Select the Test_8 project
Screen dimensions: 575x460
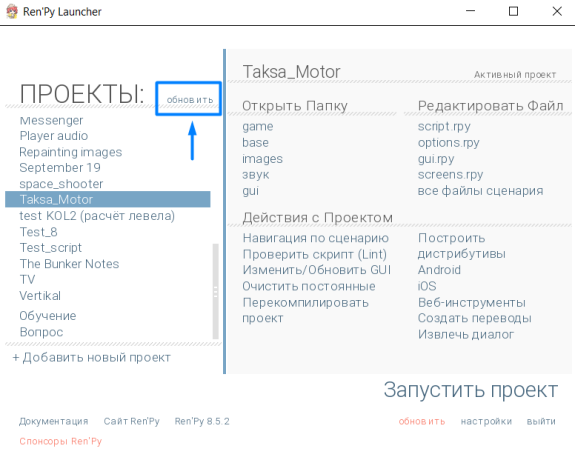click(x=39, y=232)
